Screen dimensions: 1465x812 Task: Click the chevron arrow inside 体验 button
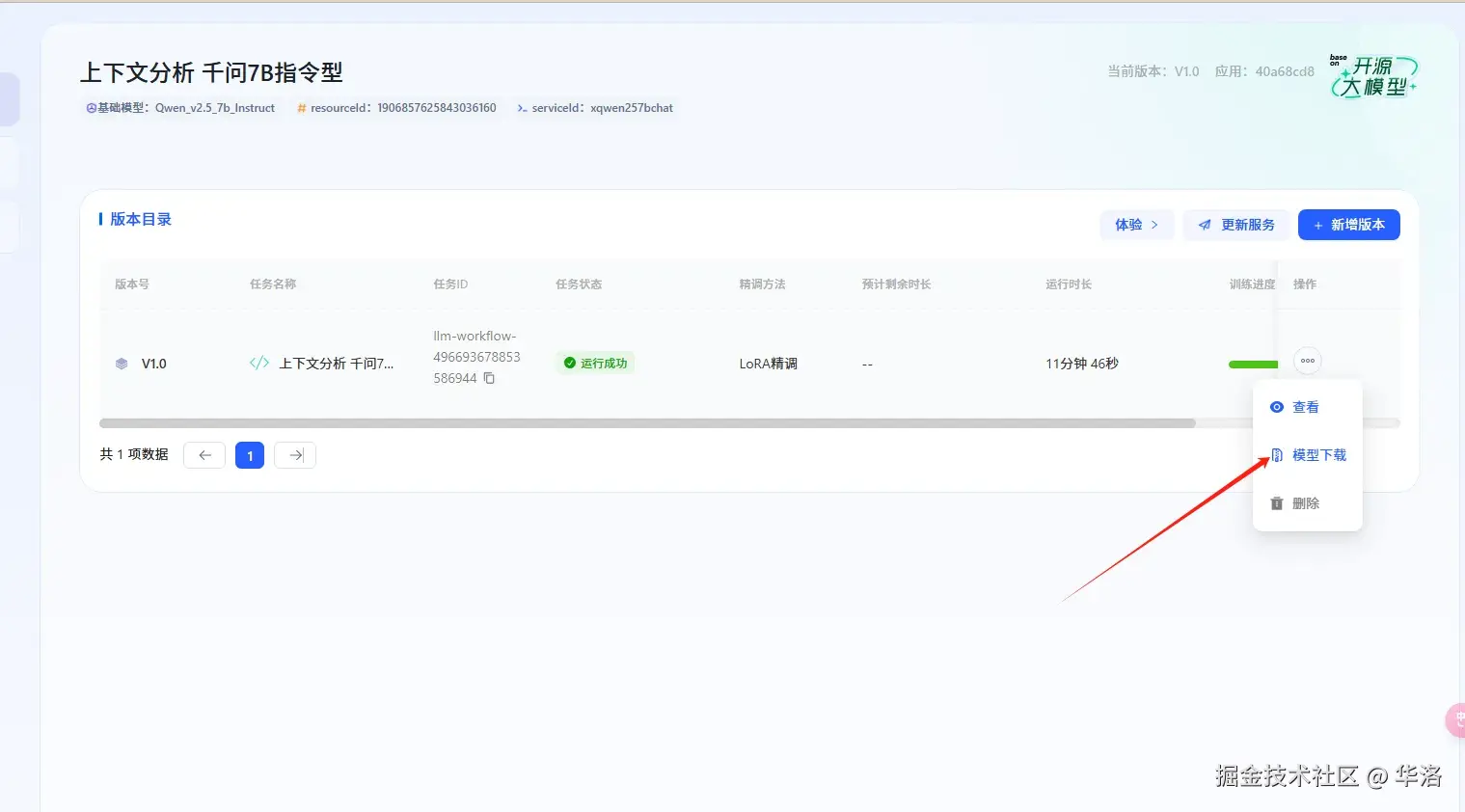[x=1154, y=225]
